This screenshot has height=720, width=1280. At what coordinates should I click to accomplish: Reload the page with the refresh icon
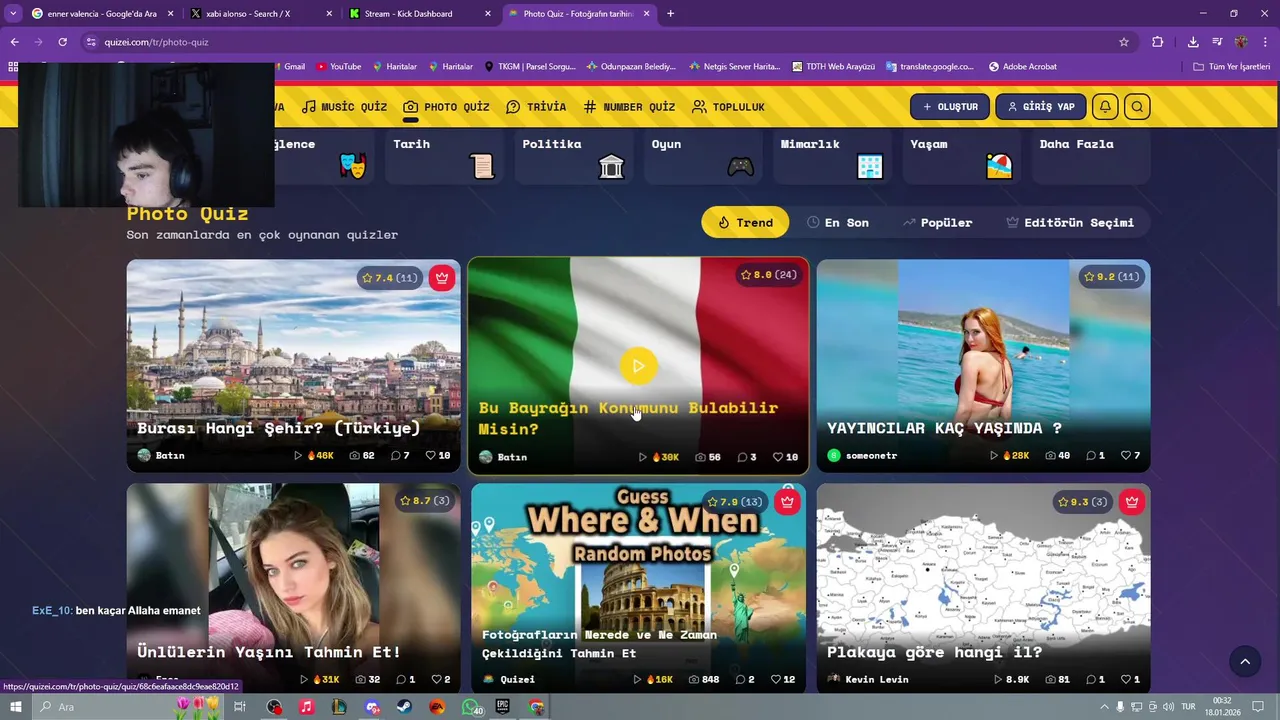tap(62, 42)
